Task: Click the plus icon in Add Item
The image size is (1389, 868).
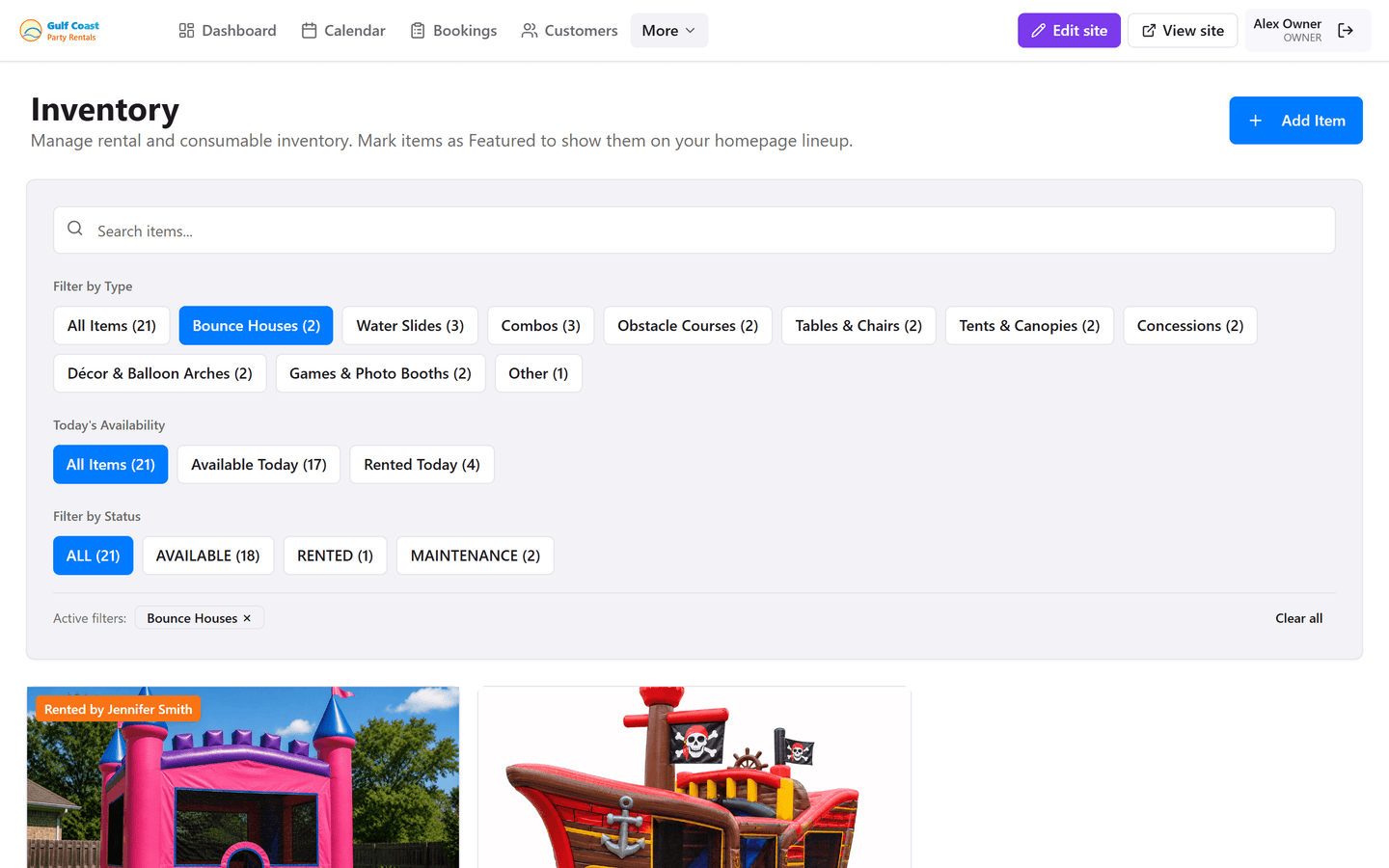Action: [x=1256, y=121]
